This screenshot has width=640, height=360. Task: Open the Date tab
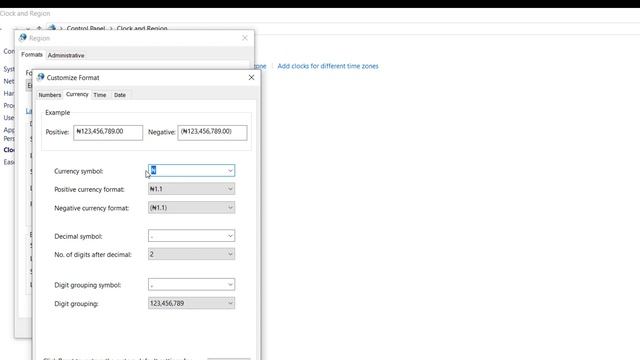click(x=120, y=95)
